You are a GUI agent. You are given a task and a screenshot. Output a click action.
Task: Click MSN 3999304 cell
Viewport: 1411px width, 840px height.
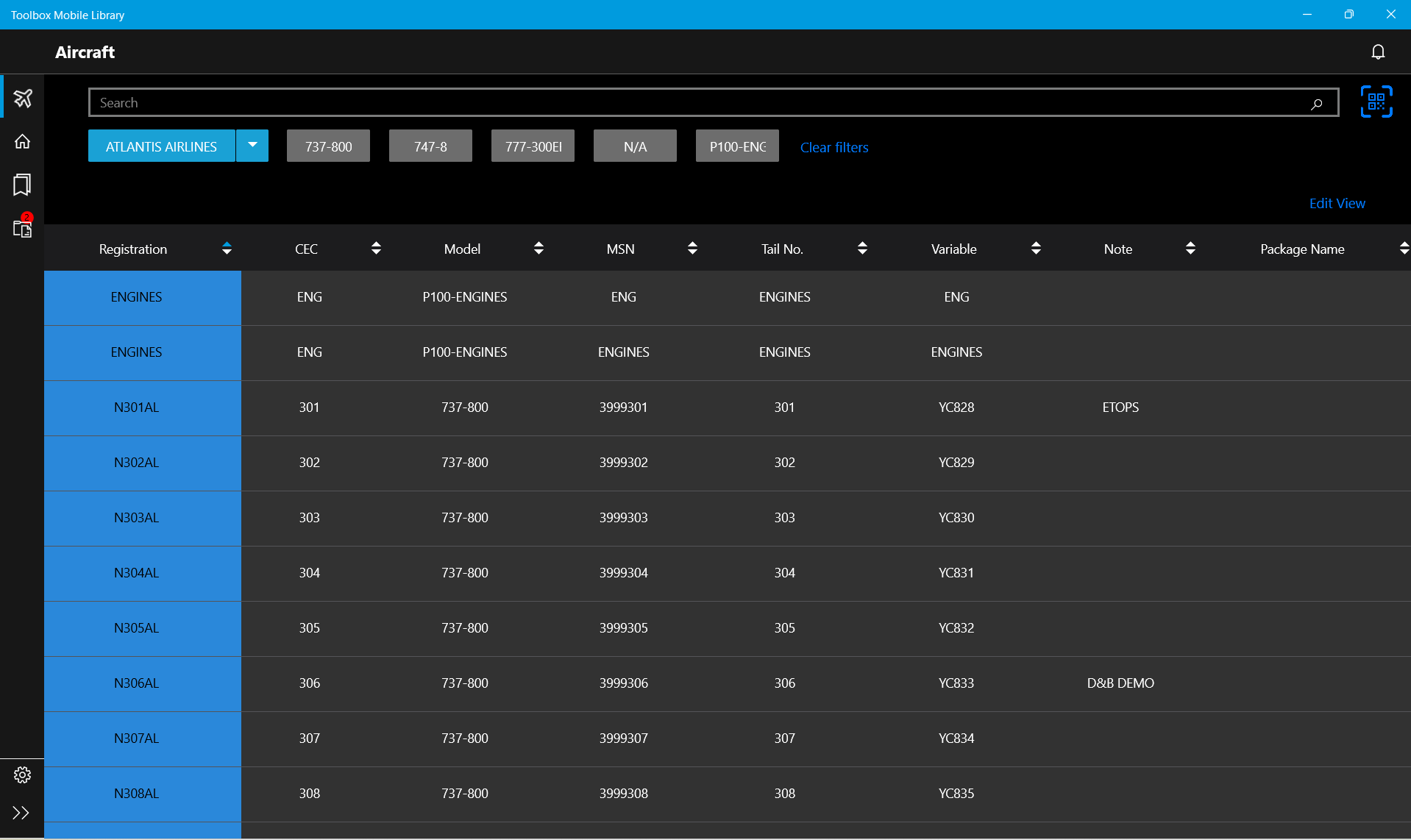click(623, 573)
